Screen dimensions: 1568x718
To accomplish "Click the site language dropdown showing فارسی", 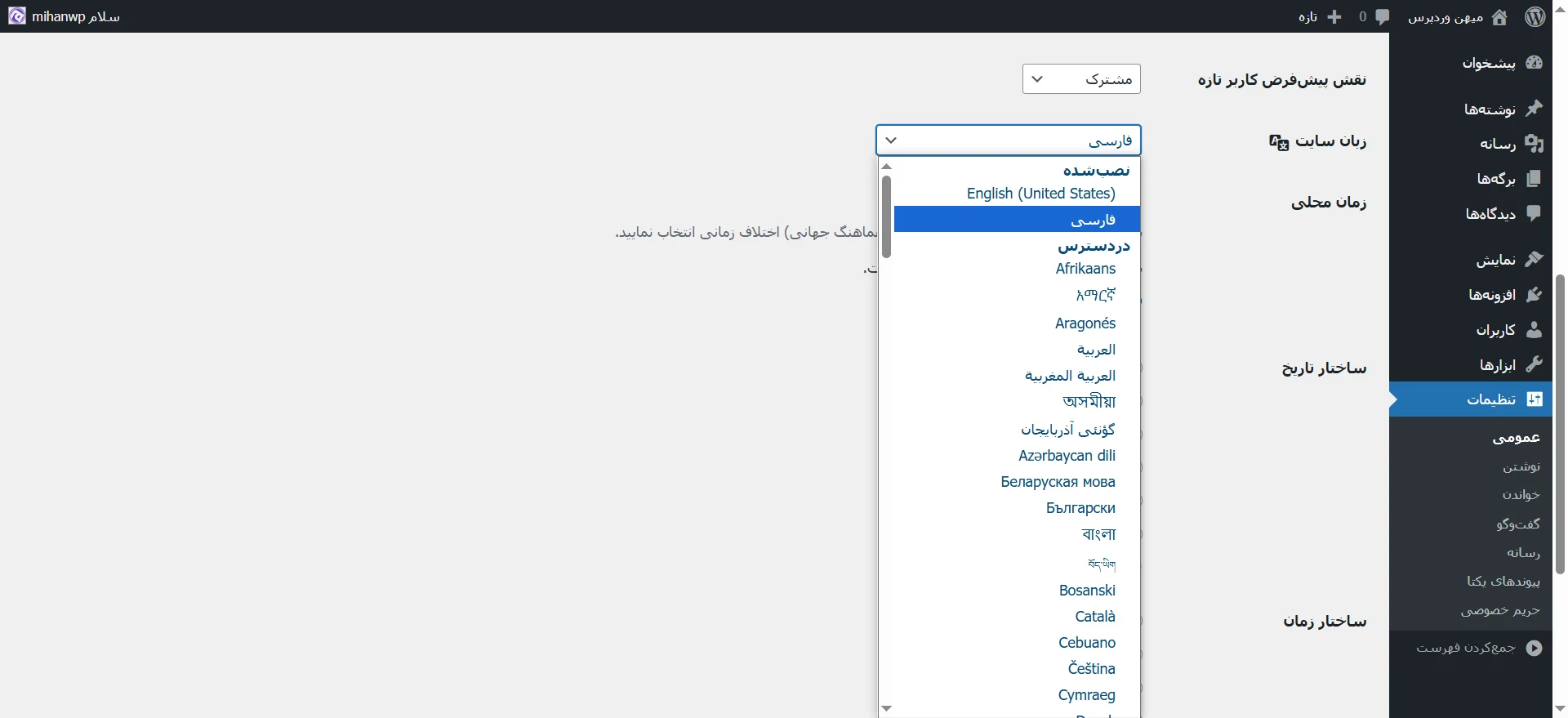I will pyautogui.click(x=1009, y=140).
